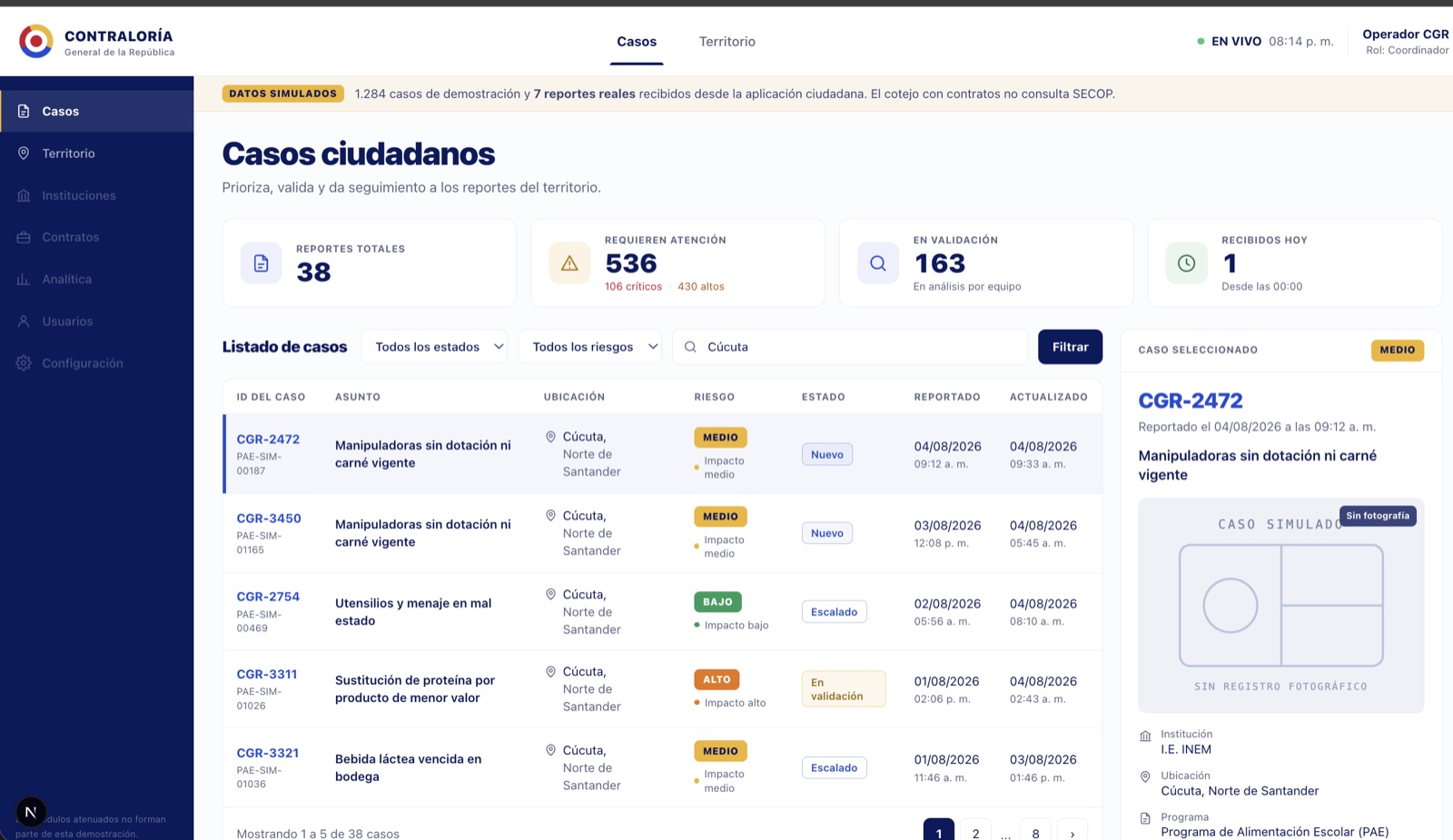Click location pin icon in CGR-3450 row
Viewport: 1453px width, 840px height.
point(550,516)
